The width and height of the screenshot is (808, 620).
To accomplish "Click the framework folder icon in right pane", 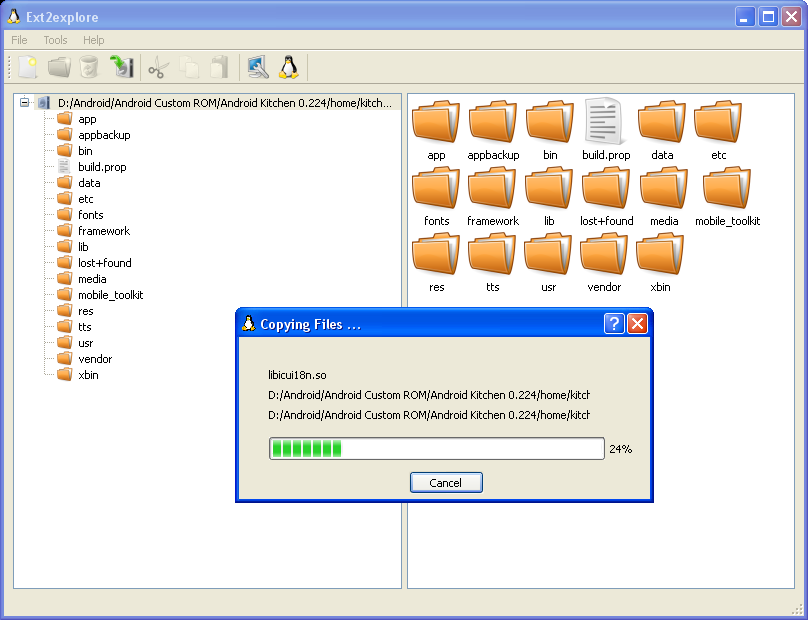I will pyautogui.click(x=492, y=188).
